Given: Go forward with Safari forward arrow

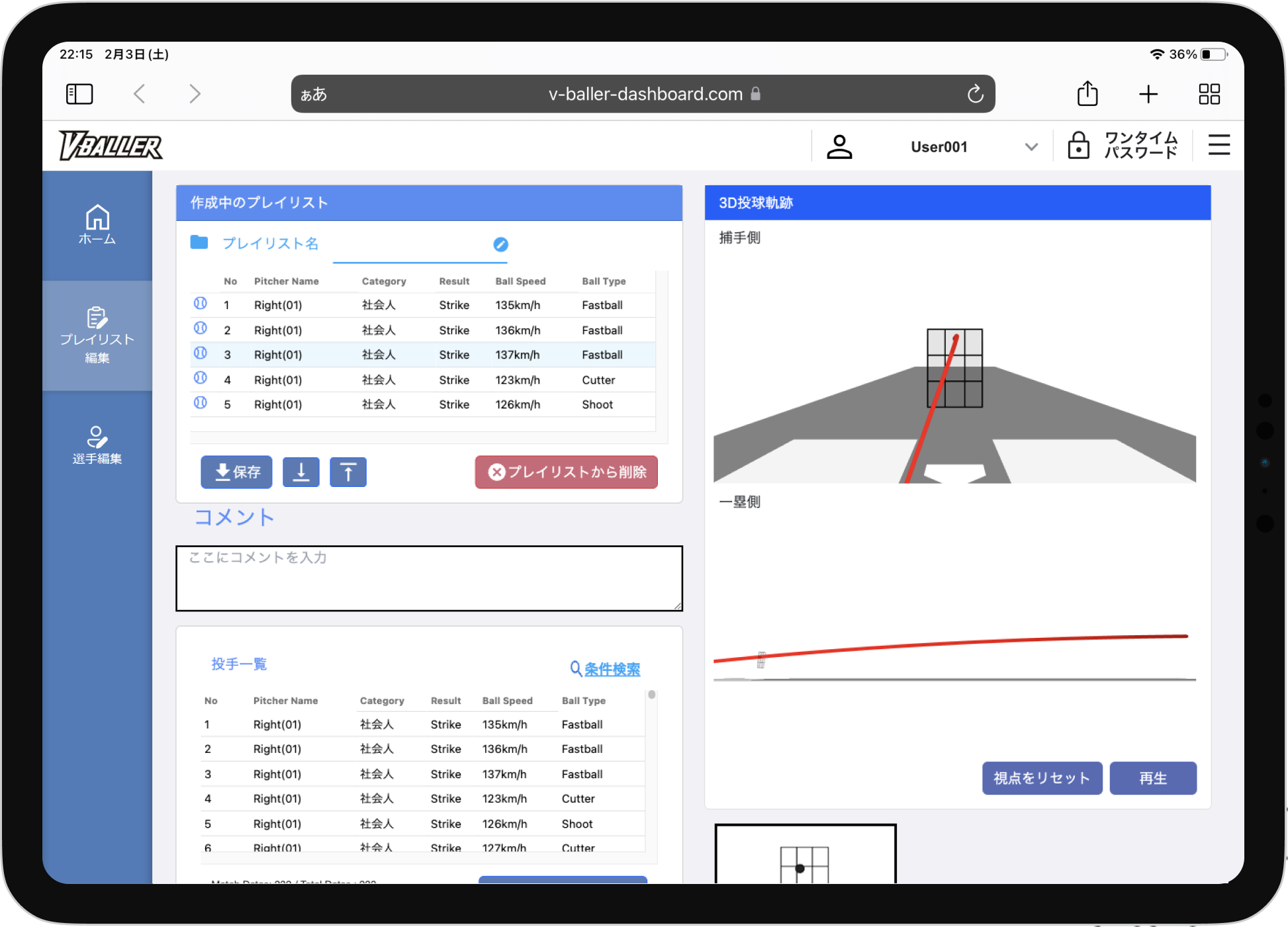Looking at the screenshot, I should pyautogui.click(x=195, y=94).
